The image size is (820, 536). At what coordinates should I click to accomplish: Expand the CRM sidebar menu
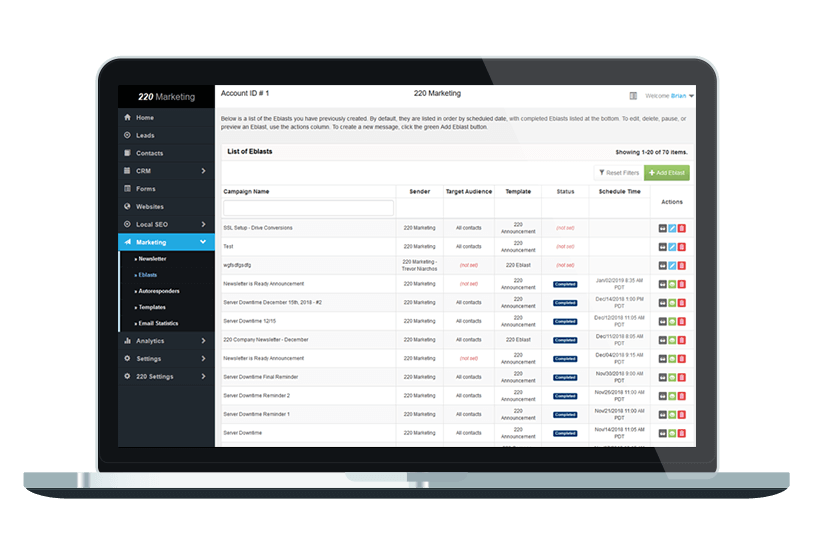165,171
